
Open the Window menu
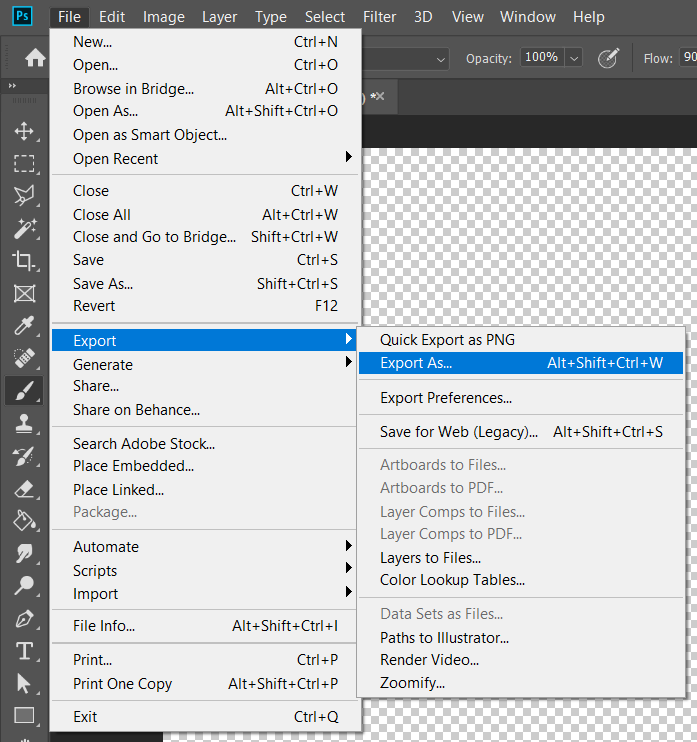pyautogui.click(x=528, y=17)
